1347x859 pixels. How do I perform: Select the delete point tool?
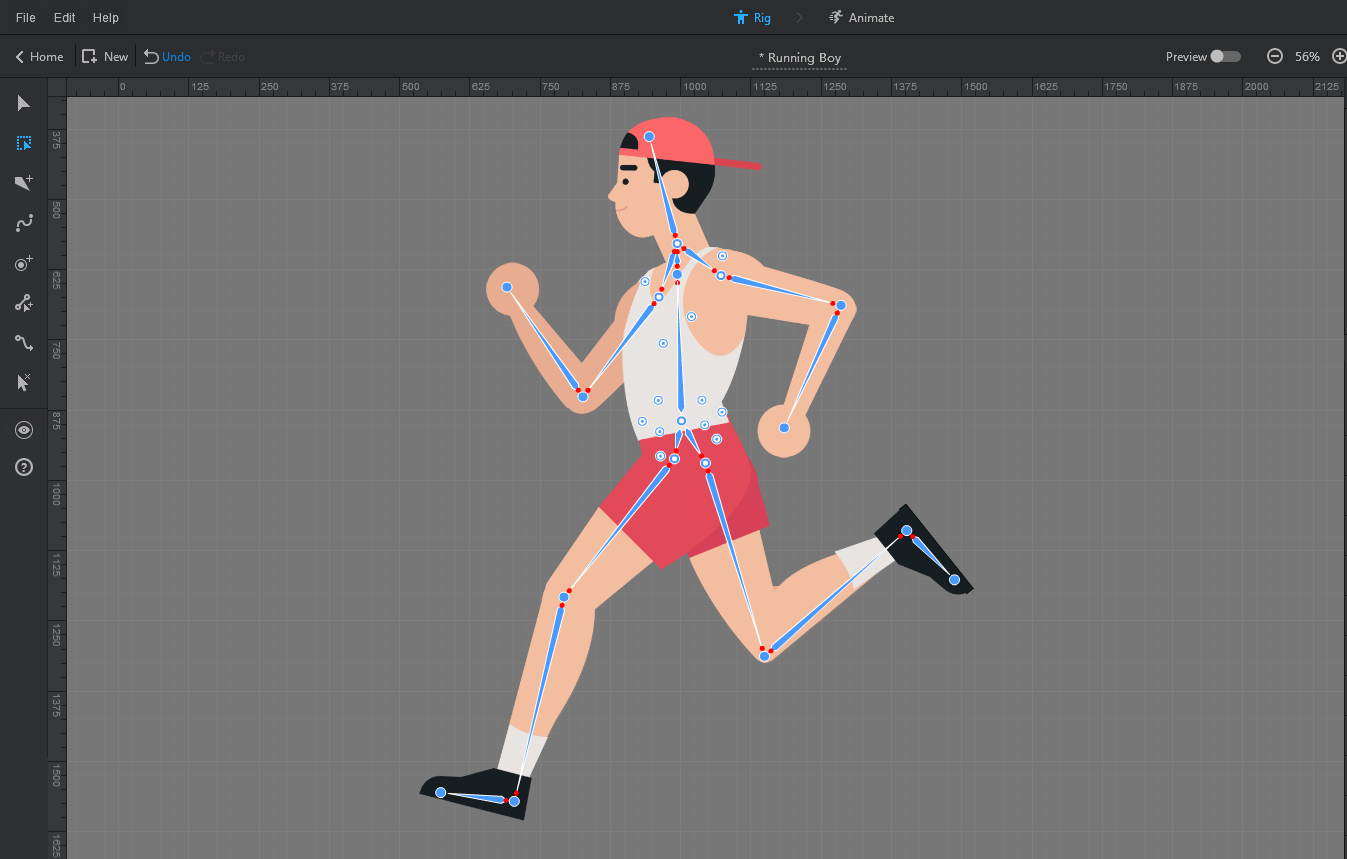coord(24,383)
